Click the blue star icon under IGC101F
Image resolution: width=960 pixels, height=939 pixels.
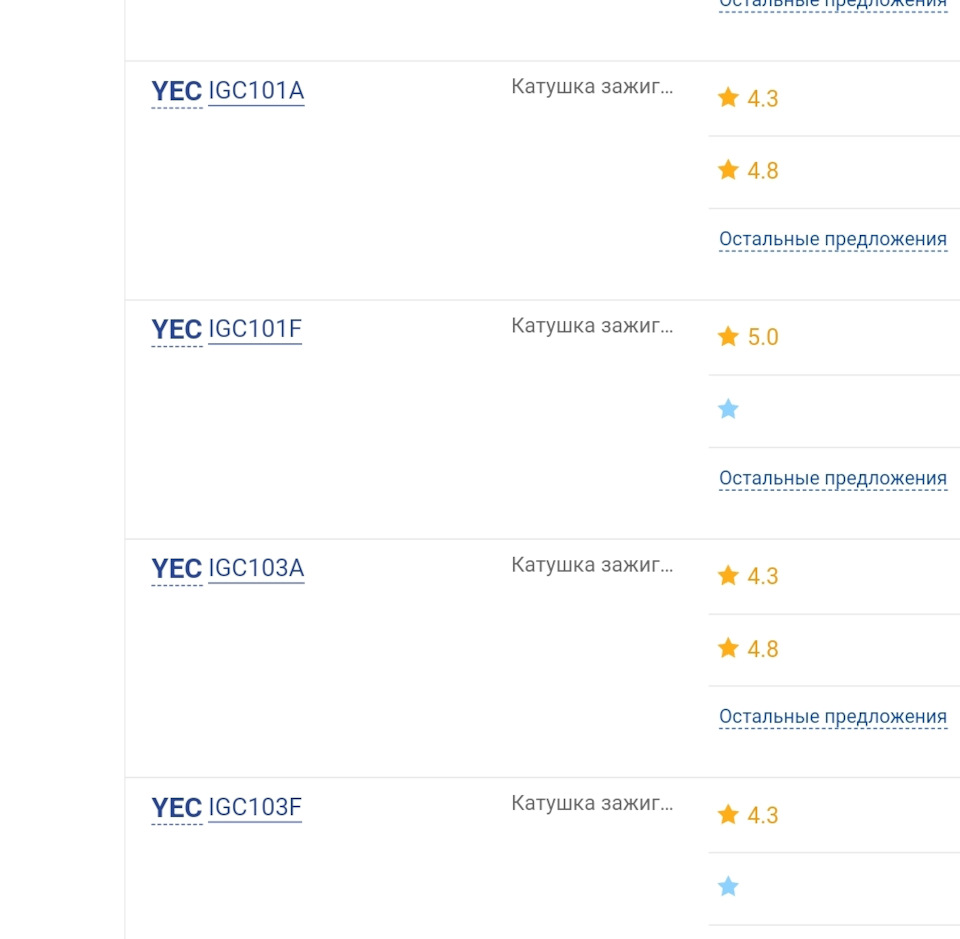click(728, 408)
